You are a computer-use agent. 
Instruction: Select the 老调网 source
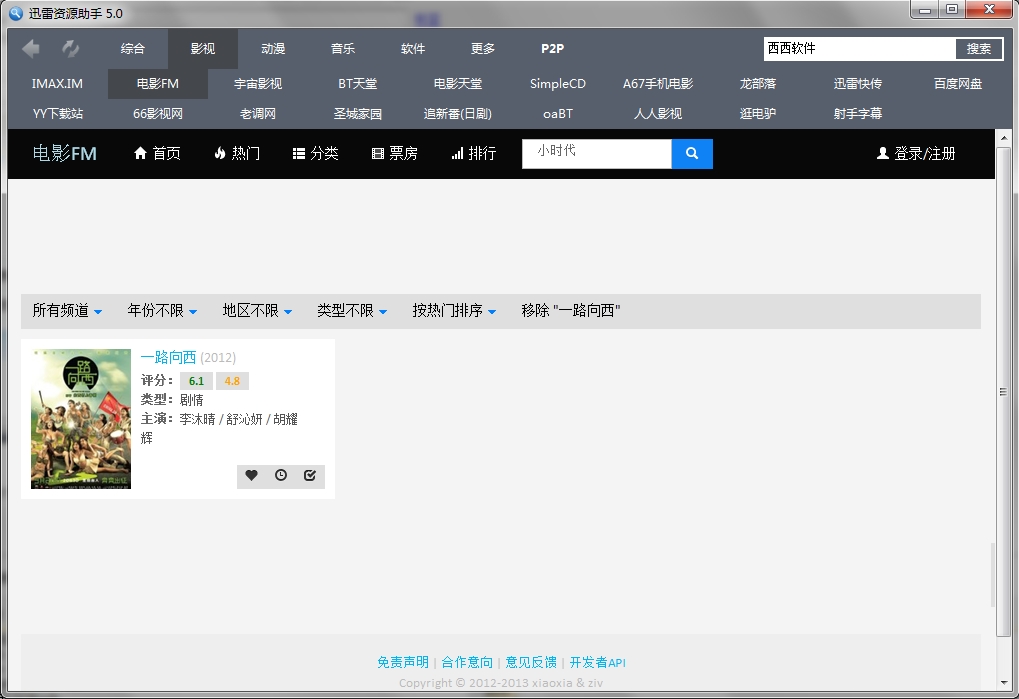(257, 114)
